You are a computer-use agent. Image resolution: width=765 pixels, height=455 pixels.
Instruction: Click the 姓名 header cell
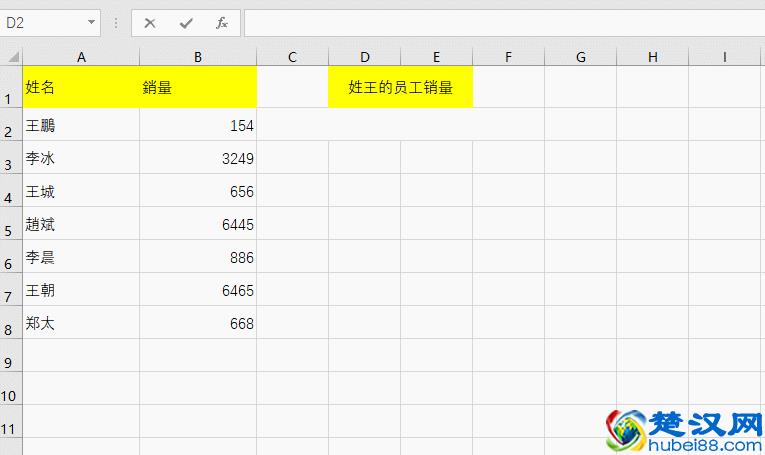(x=81, y=87)
